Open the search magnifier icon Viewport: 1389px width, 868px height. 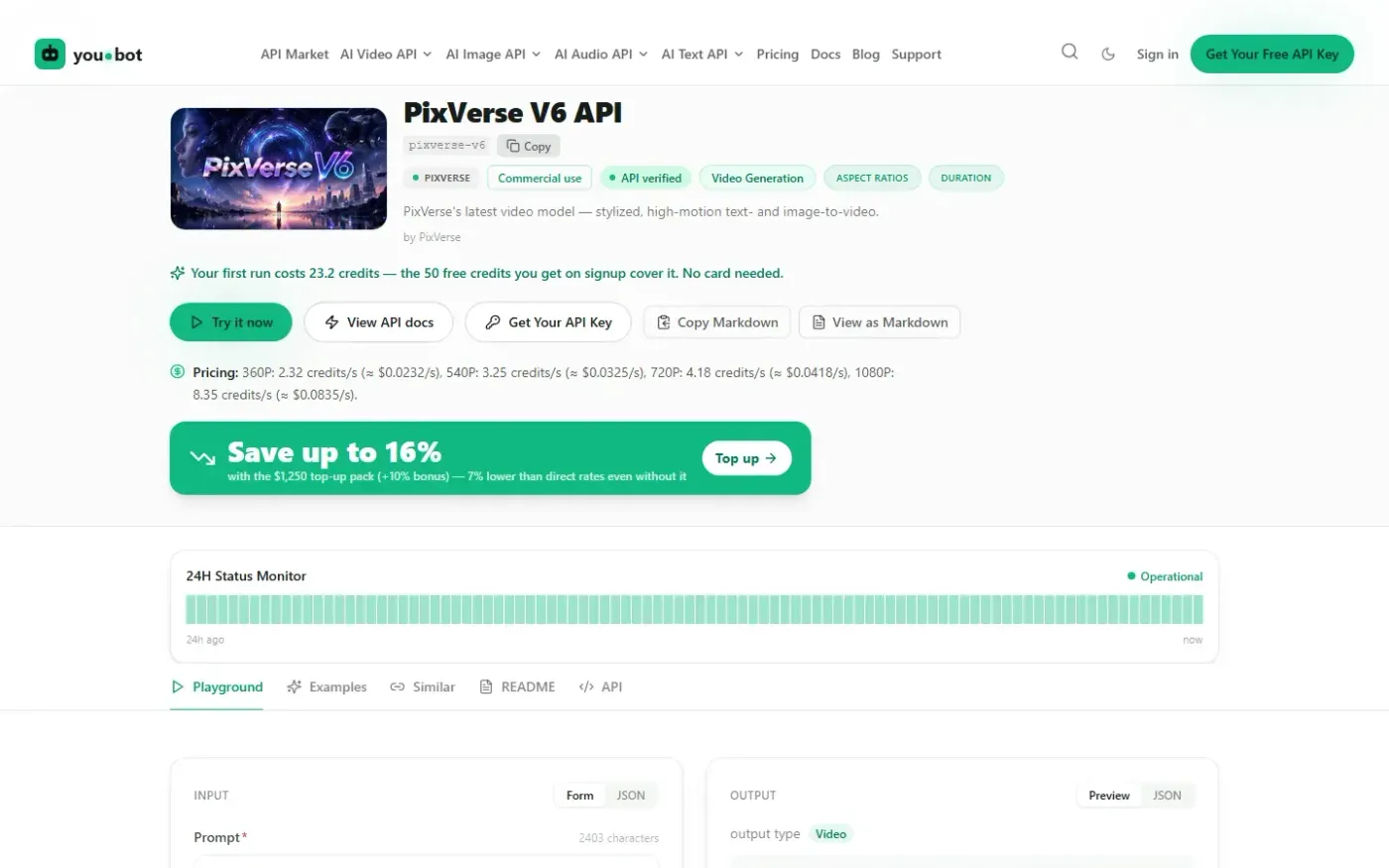1070,52
